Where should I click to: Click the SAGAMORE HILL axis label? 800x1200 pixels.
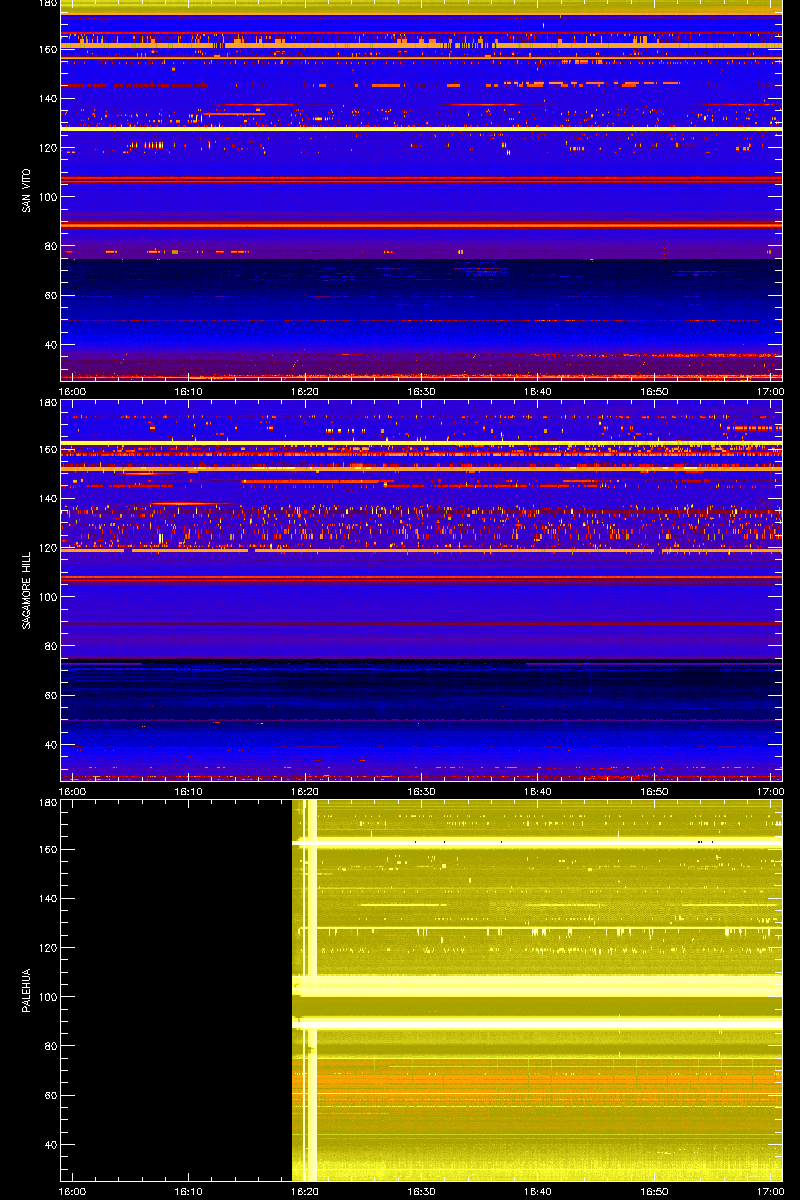coord(26,590)
